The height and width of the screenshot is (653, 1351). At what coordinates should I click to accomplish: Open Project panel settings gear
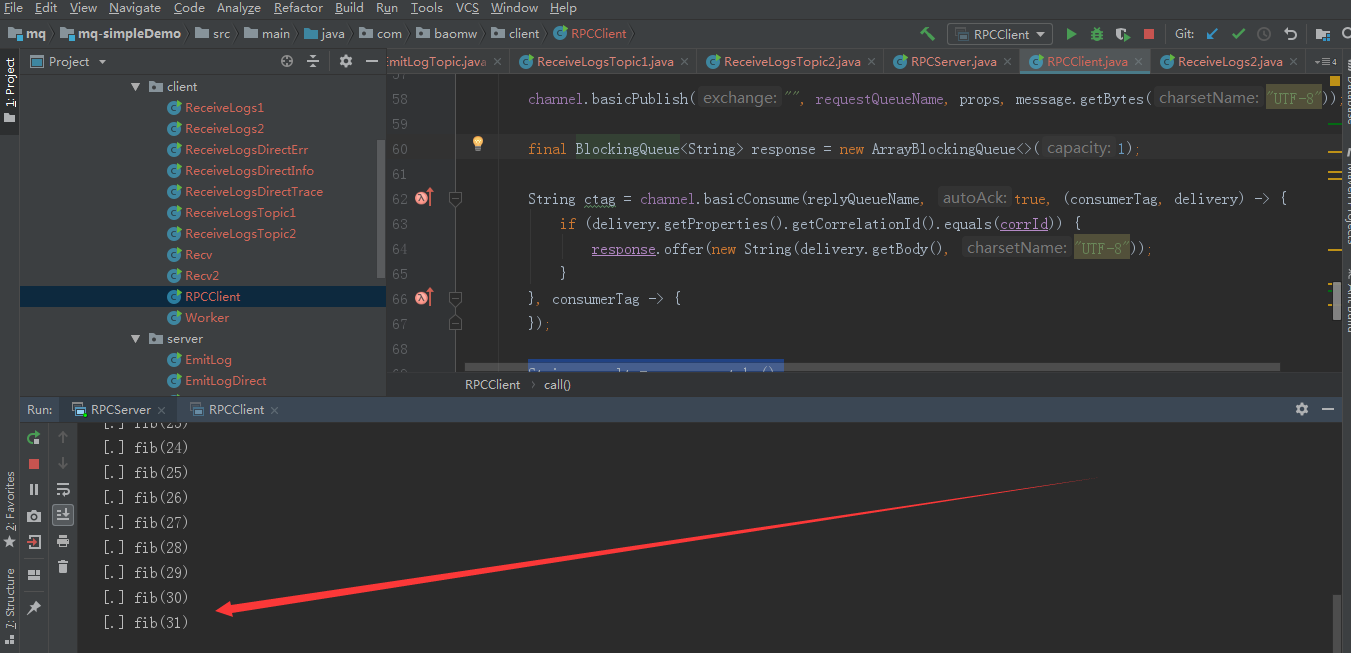(346, 61)
